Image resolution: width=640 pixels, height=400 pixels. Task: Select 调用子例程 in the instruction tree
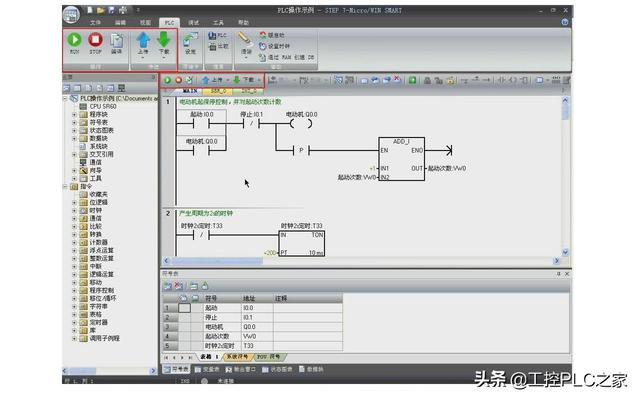click(x=104, y=338)
